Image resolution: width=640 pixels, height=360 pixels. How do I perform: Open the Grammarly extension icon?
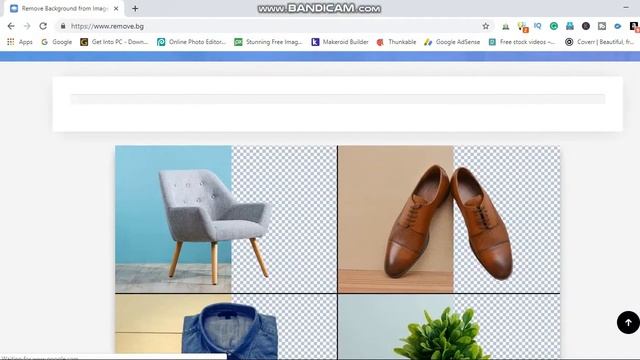tap(553, 26)
